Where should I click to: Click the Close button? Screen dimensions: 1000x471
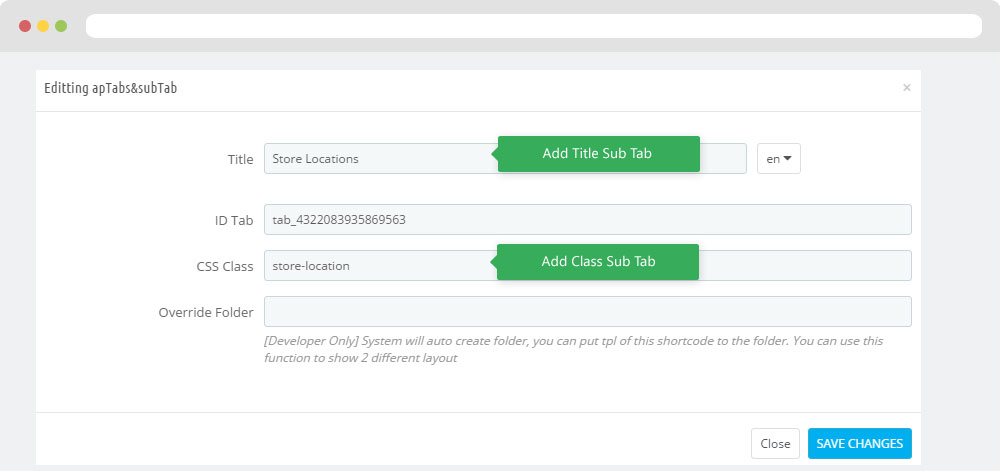pyautogui.click(x=775, y=444)
